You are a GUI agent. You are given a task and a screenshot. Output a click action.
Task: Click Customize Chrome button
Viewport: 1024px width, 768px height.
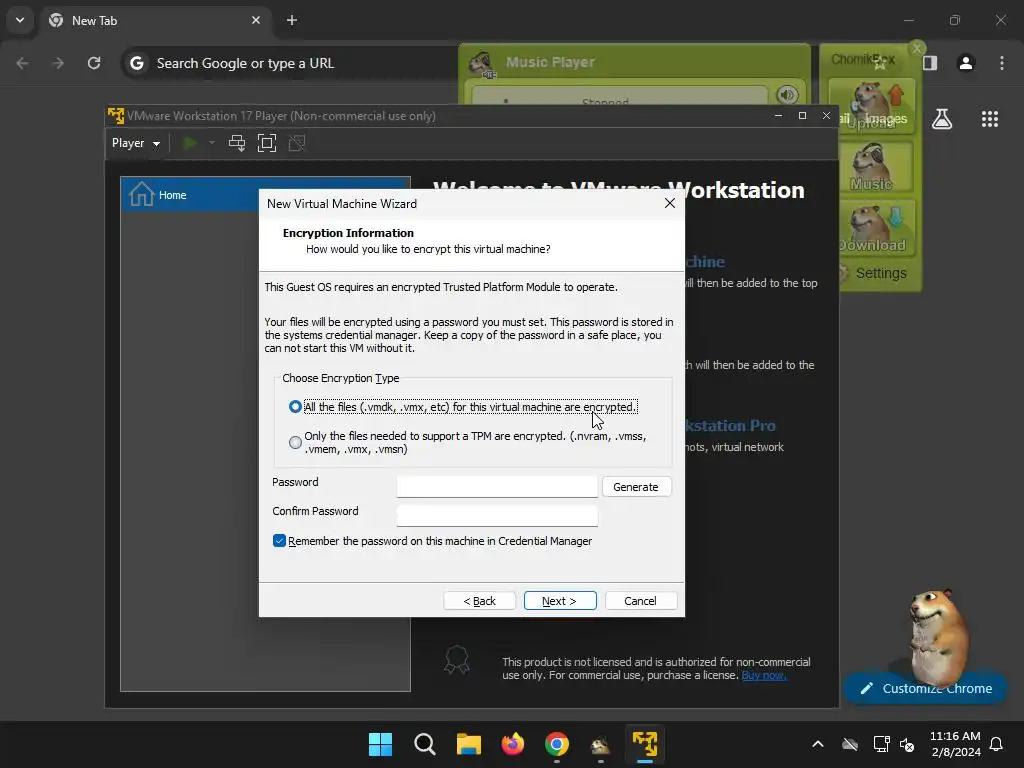(x=925, y=688)
